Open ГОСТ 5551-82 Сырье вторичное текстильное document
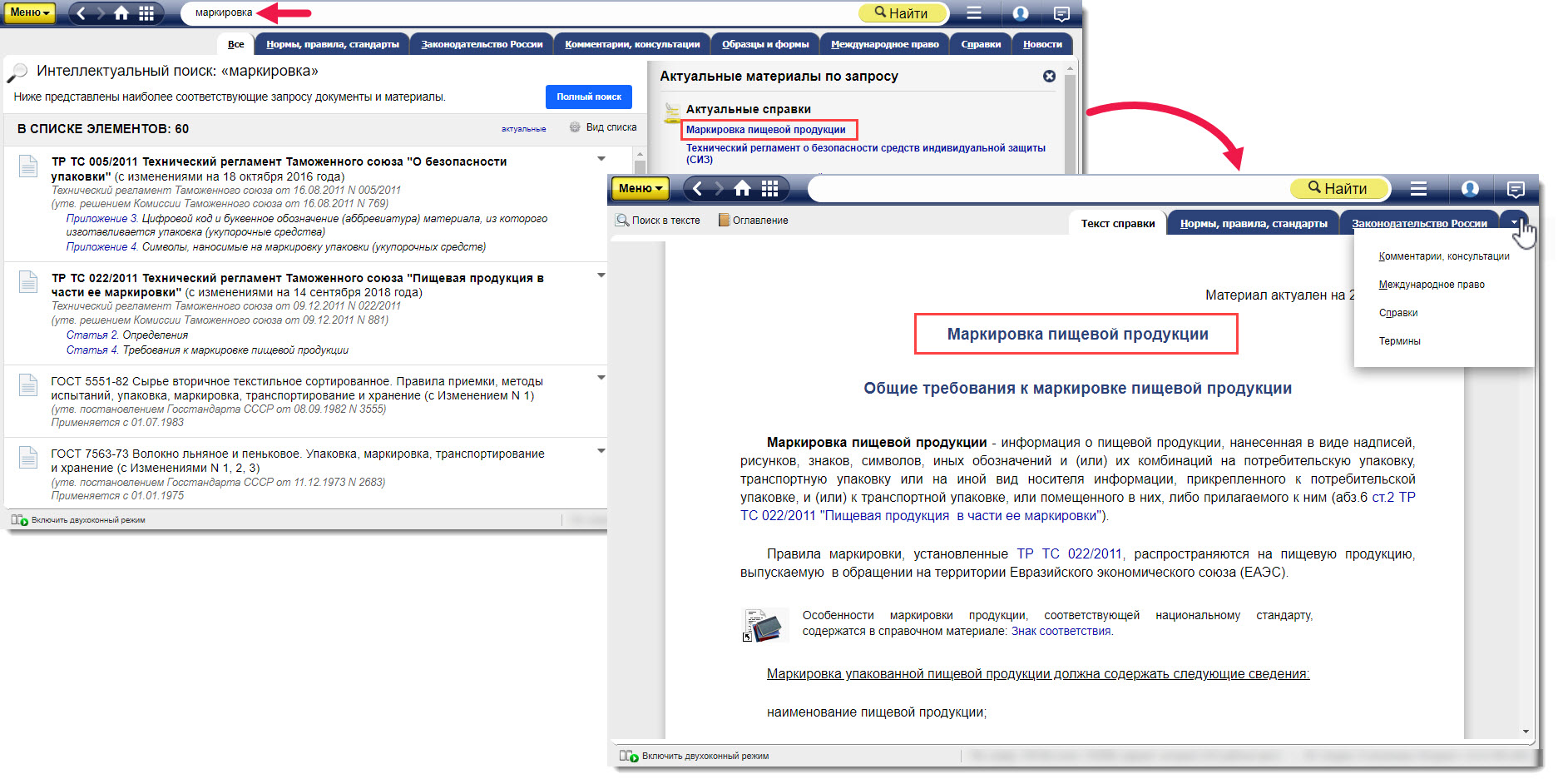The height and width of the screenshot is (779, 1568). pos(297,389)
